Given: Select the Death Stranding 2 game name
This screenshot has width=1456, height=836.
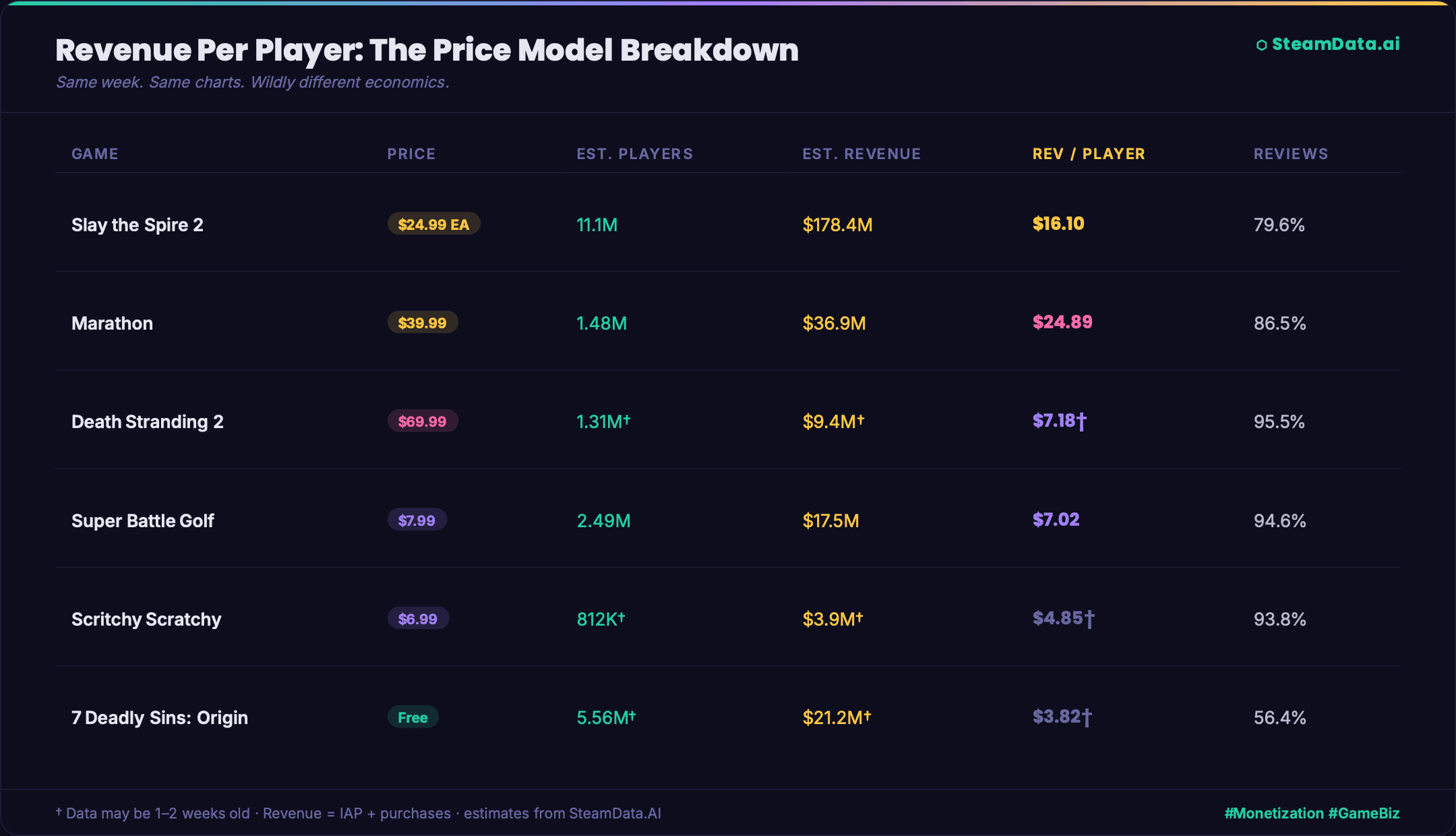Looking at the screenshot, I should click(147, 421).
